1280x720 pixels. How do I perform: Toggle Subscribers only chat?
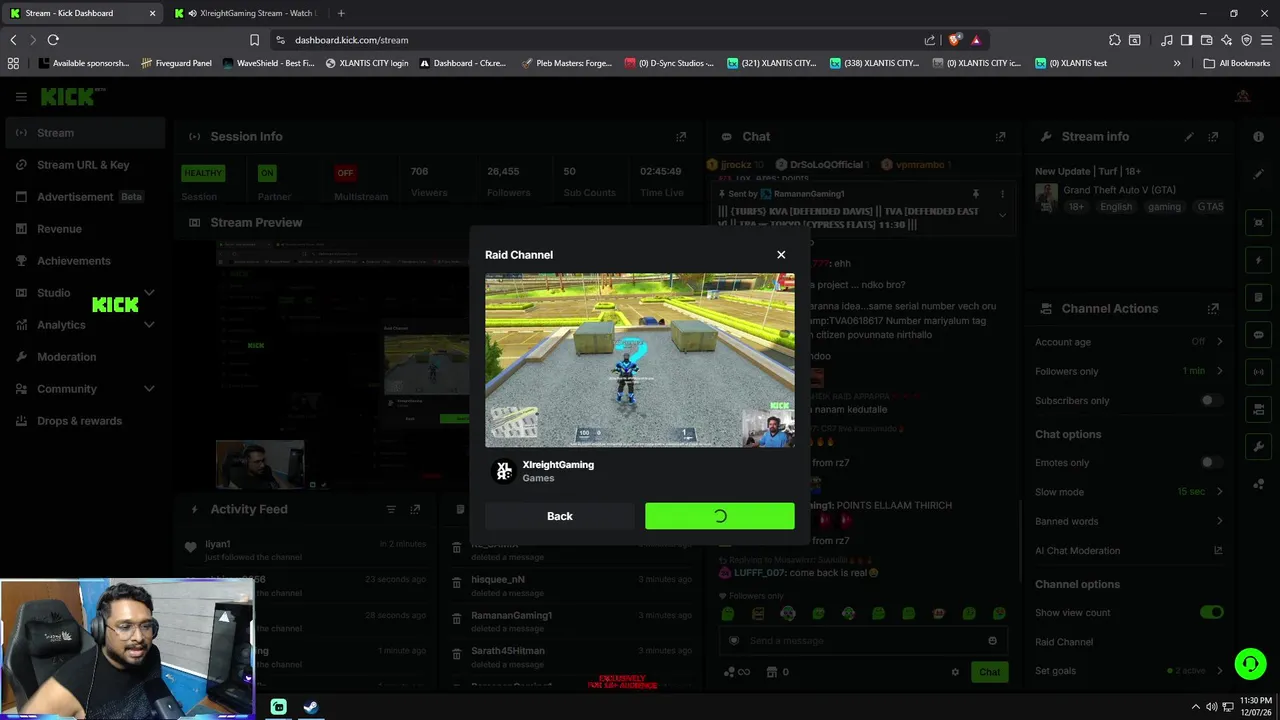coord(1211,401)
